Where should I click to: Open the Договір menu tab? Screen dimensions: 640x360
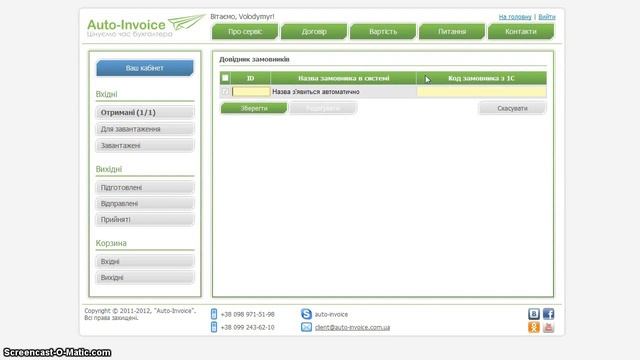314,31
